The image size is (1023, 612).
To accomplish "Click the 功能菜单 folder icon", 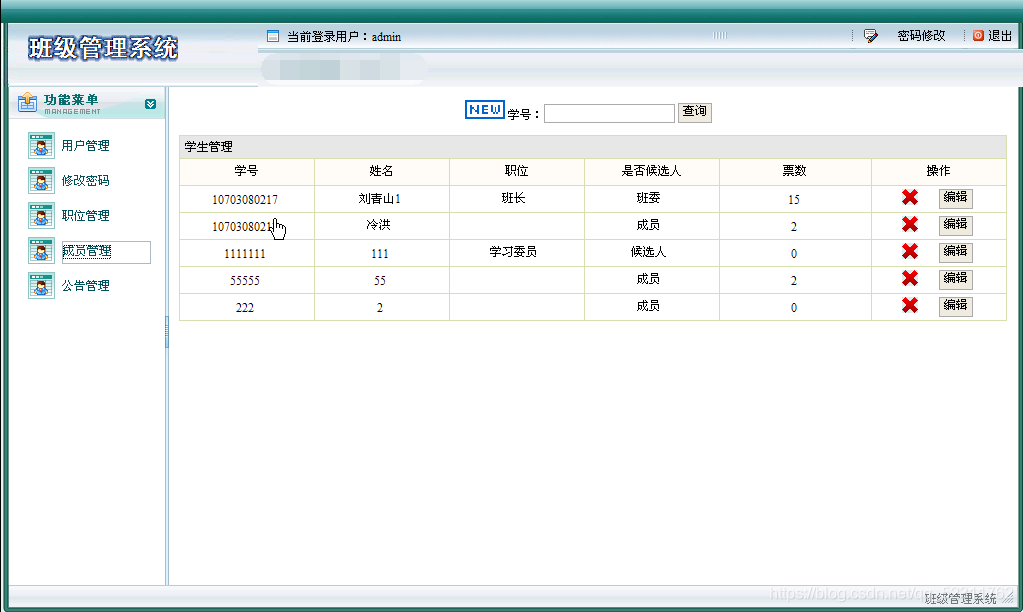I will 24,102.
